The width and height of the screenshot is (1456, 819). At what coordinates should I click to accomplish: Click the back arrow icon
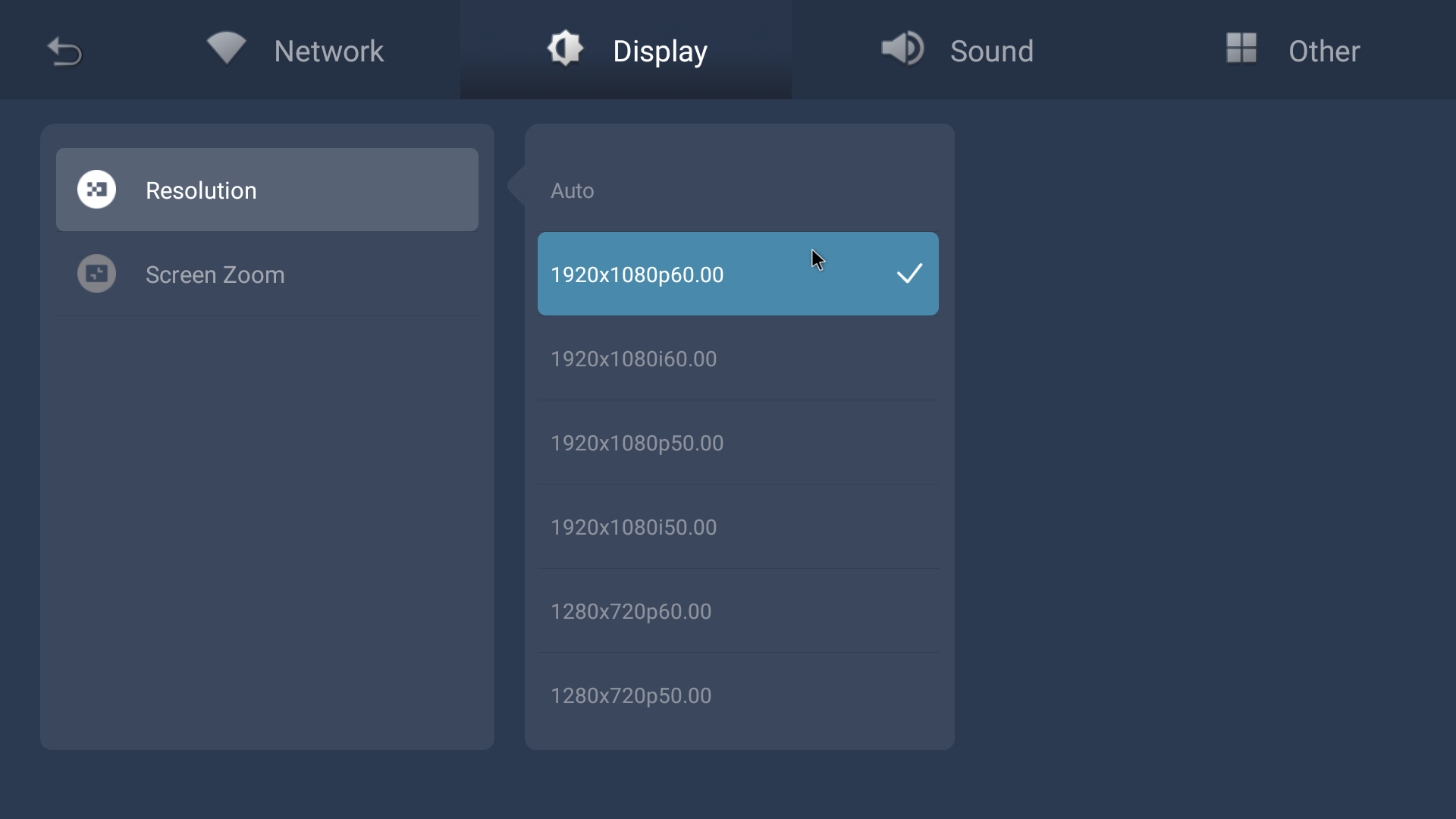pyautogui.click(x=64, y=52)
